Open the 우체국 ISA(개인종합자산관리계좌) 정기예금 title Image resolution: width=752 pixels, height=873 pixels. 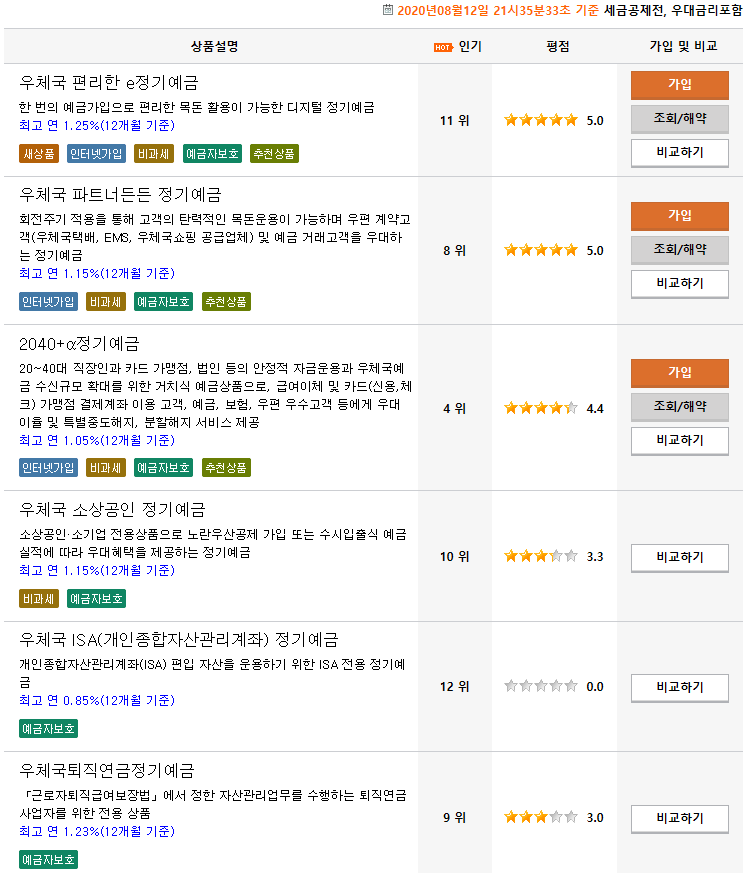[x=179, y=639]
